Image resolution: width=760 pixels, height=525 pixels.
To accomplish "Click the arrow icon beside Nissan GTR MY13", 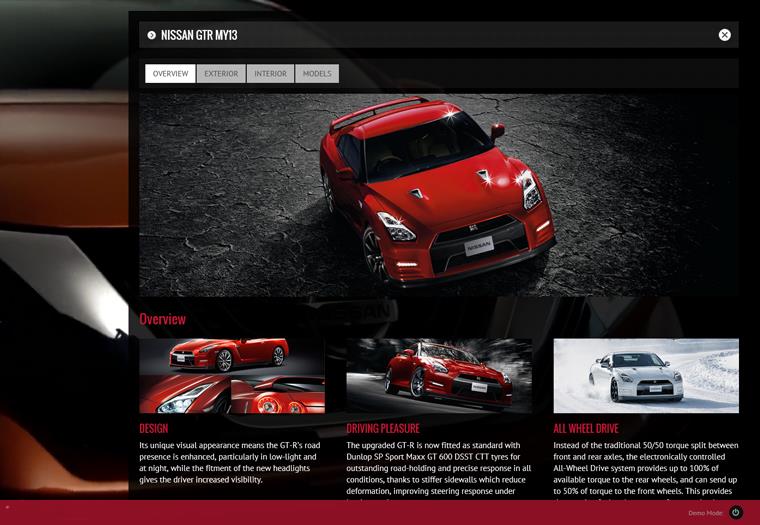I will (152, 35).
